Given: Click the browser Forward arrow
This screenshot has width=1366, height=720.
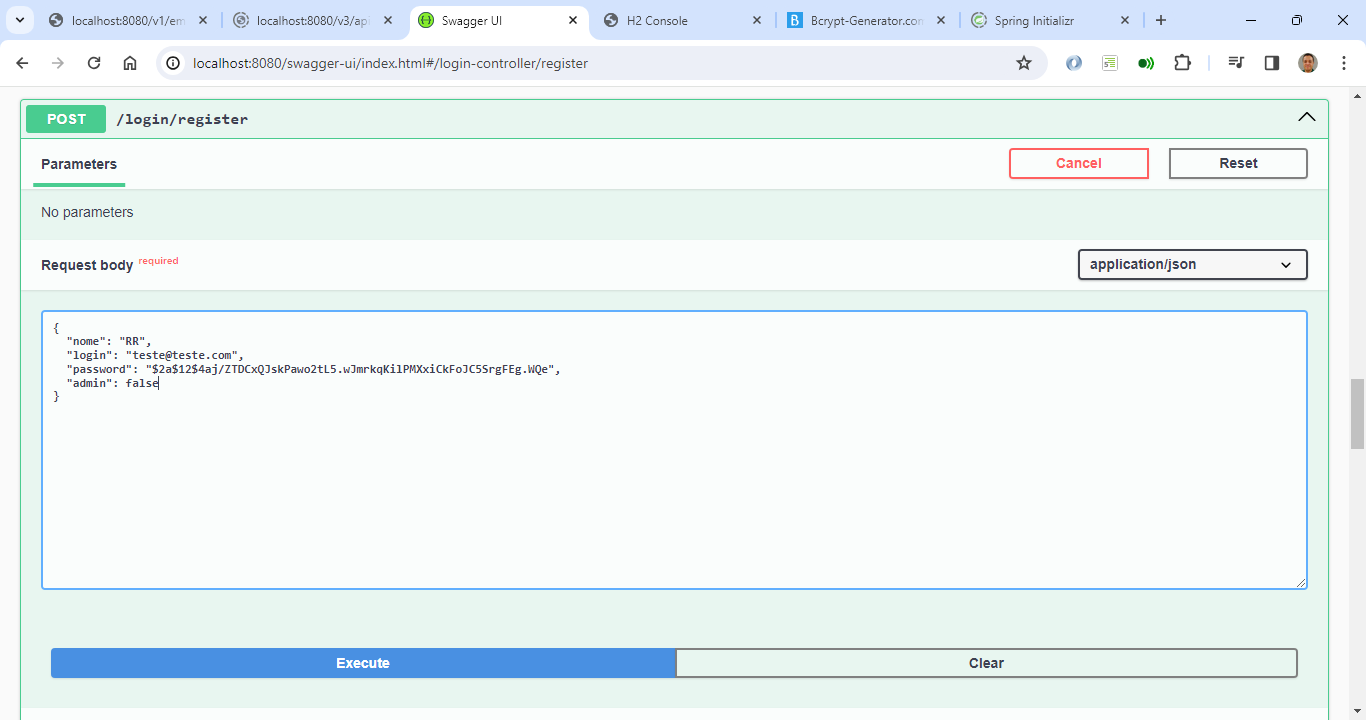Looking at the screenshot, I should pos(58,63).
